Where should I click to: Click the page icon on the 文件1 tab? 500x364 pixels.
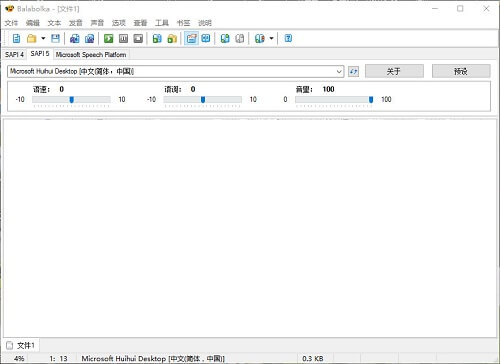[10, 345]
